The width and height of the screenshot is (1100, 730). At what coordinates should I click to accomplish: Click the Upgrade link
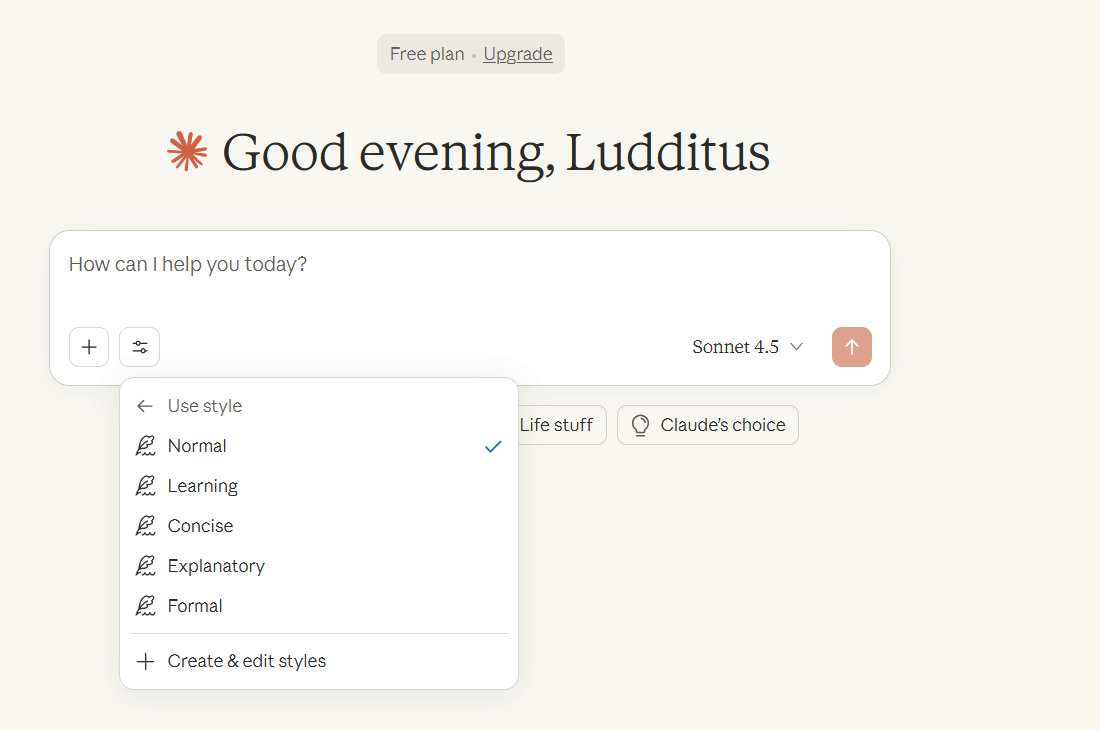(518, 54)
